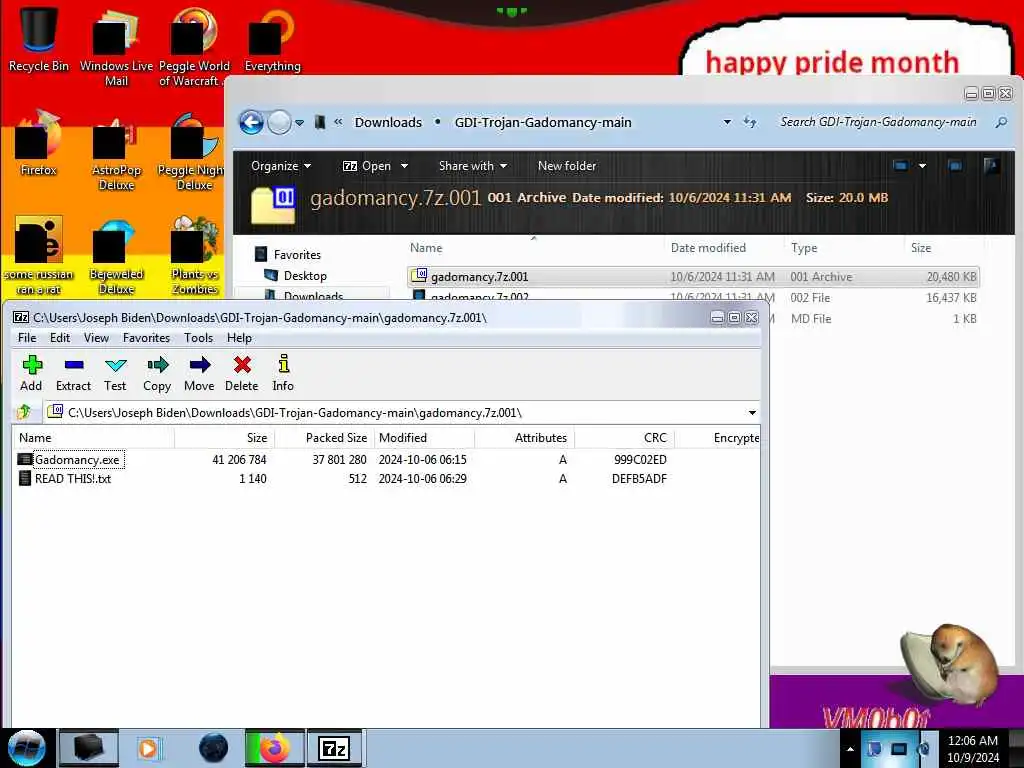Click the network icon in system tray
Viewport: 1024px width, 768px height.
coord(899,748)
